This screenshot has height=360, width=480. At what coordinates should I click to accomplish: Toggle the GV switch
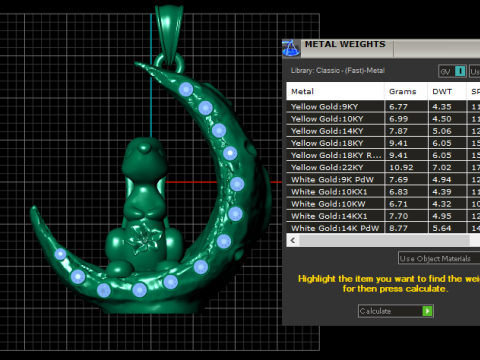pyautogui.click(x=452, y=71)
